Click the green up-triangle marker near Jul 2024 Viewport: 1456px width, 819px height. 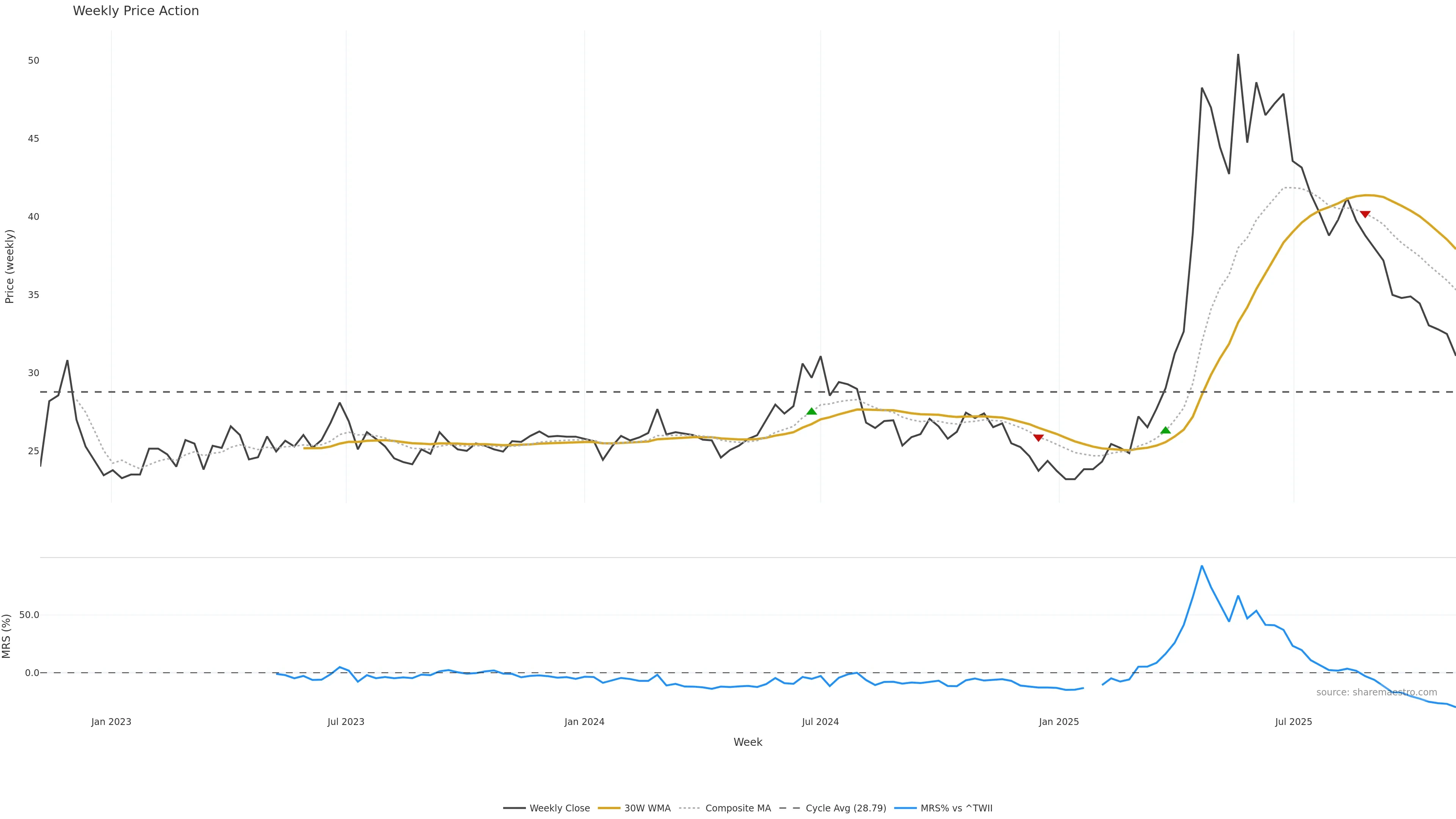coord(812,411)
